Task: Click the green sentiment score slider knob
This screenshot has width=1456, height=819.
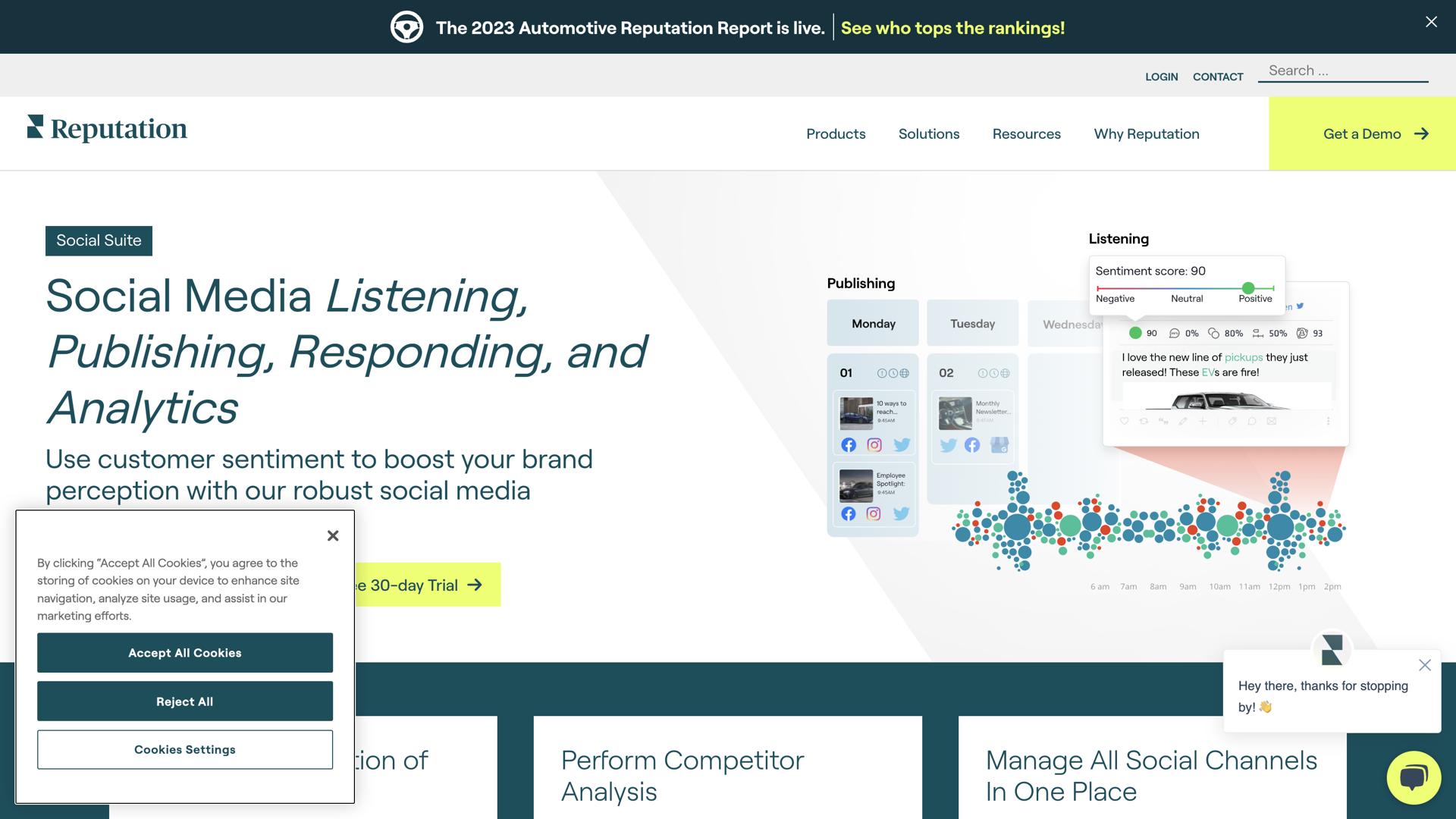Action: point(1247,288)
